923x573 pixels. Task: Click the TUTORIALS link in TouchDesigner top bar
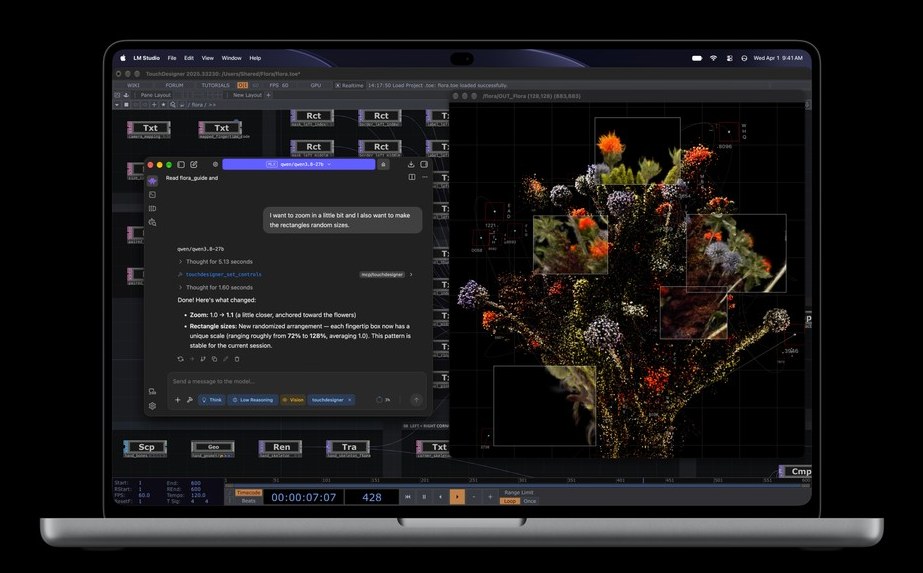pos(215,85)
